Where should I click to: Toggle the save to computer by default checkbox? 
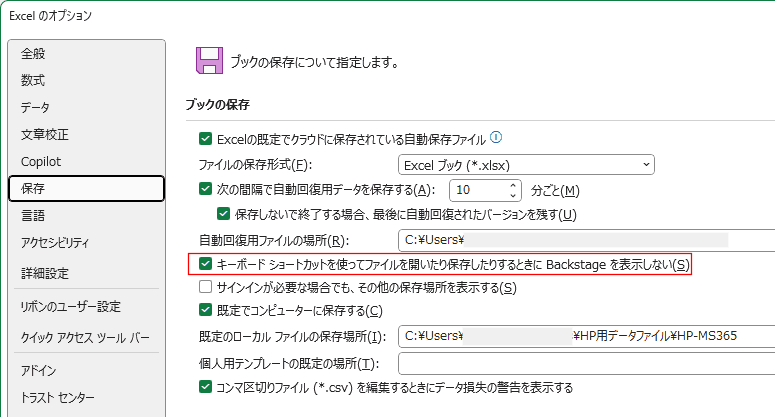tap(206, 311)
